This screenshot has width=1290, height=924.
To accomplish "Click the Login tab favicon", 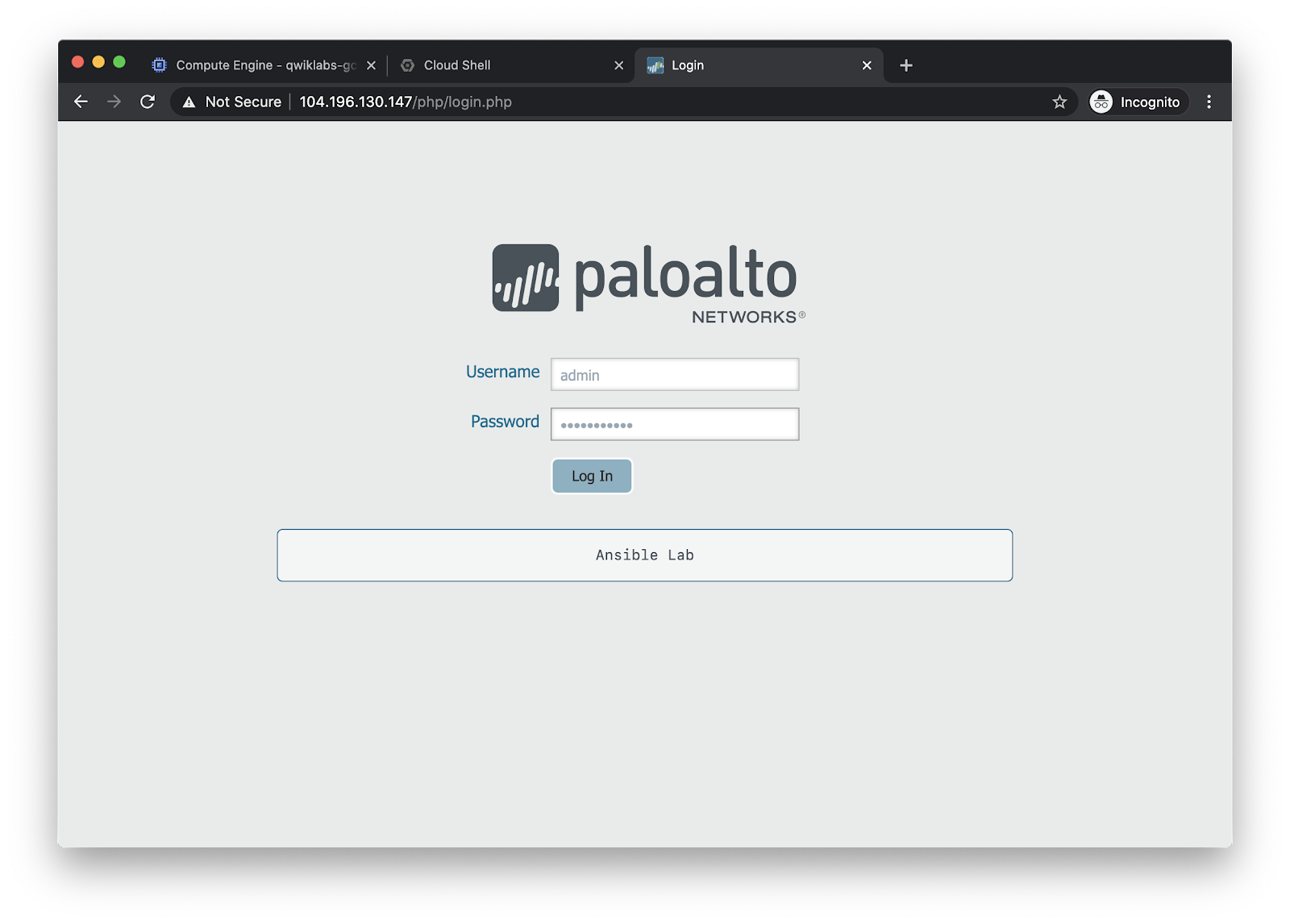I will tap(655, 65).
